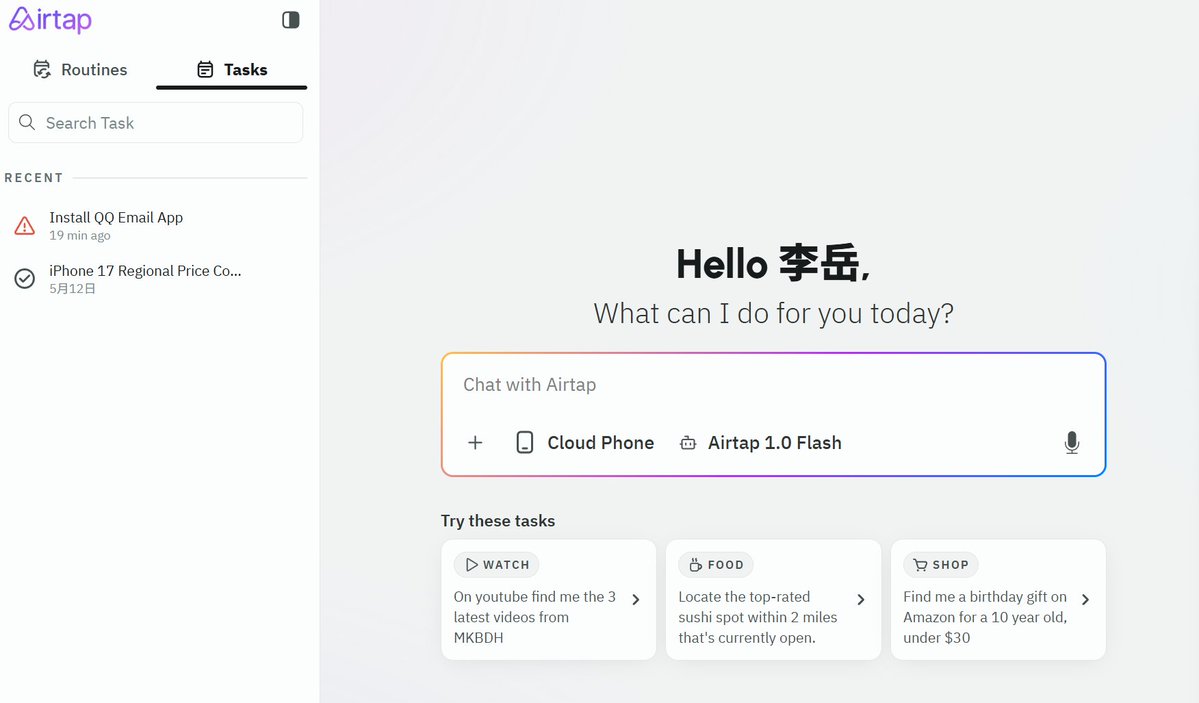Click the search magnifier icon

[x=27, y=122]
